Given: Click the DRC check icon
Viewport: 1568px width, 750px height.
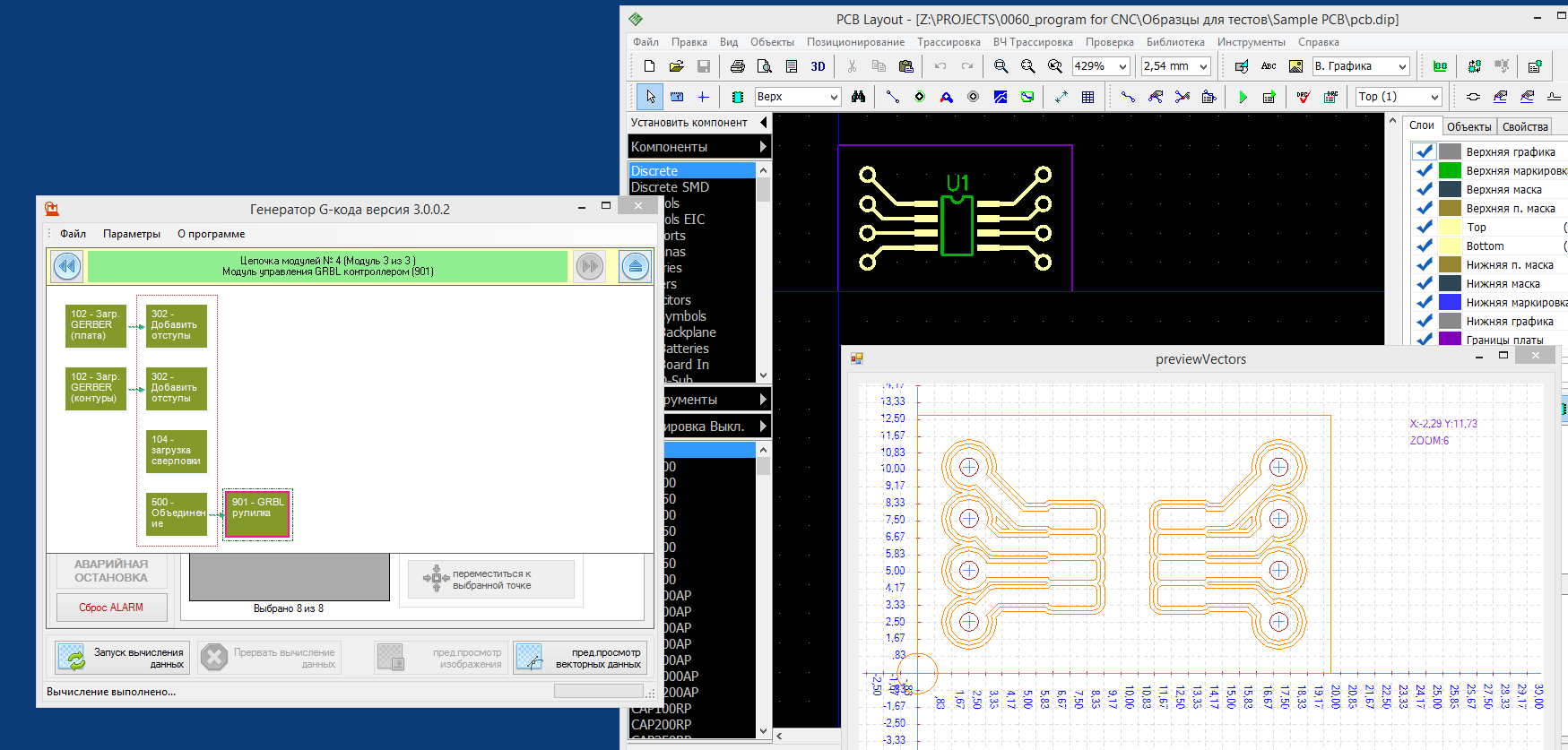Looking at the screenshot, I should click(x=1304, y=97).
